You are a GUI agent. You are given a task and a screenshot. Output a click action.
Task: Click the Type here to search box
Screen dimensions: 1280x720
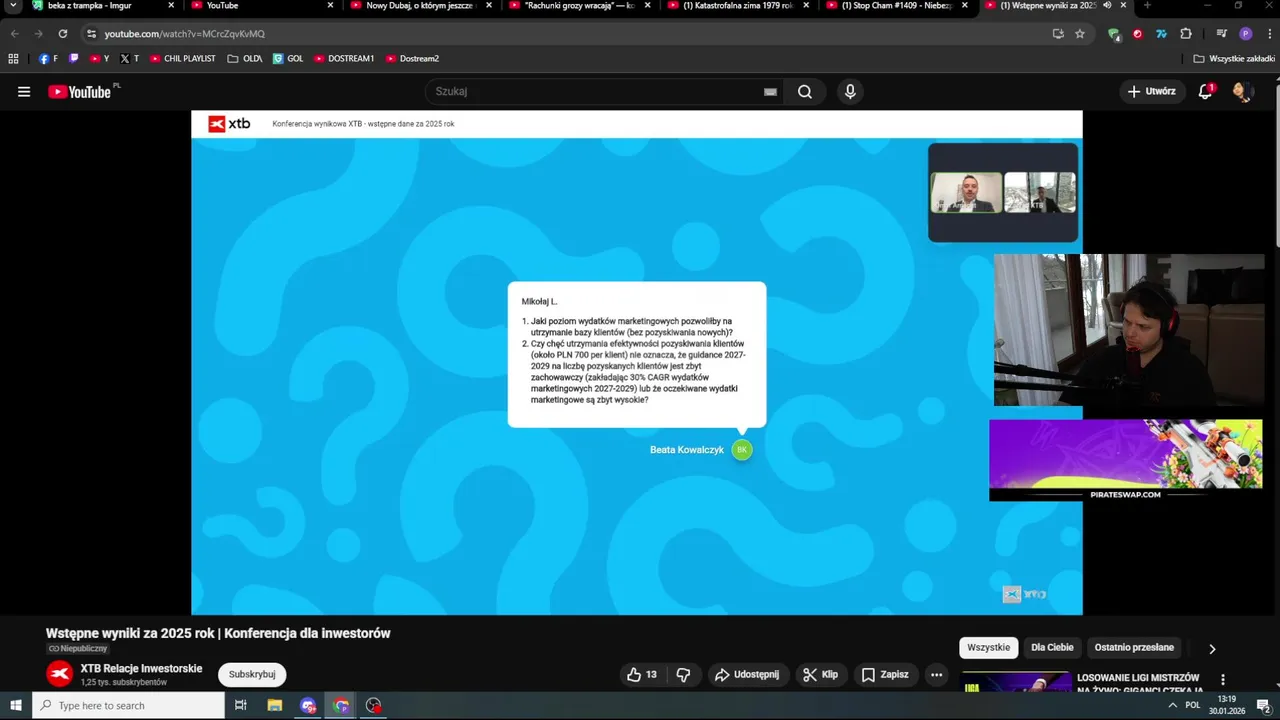(x=129, y=706)
